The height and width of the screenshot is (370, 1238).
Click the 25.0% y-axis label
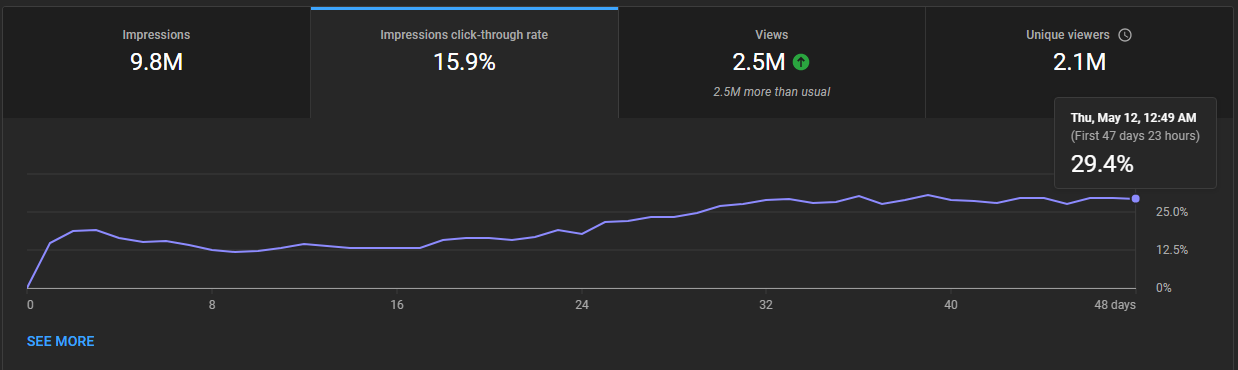click(x=1171, y=212)
